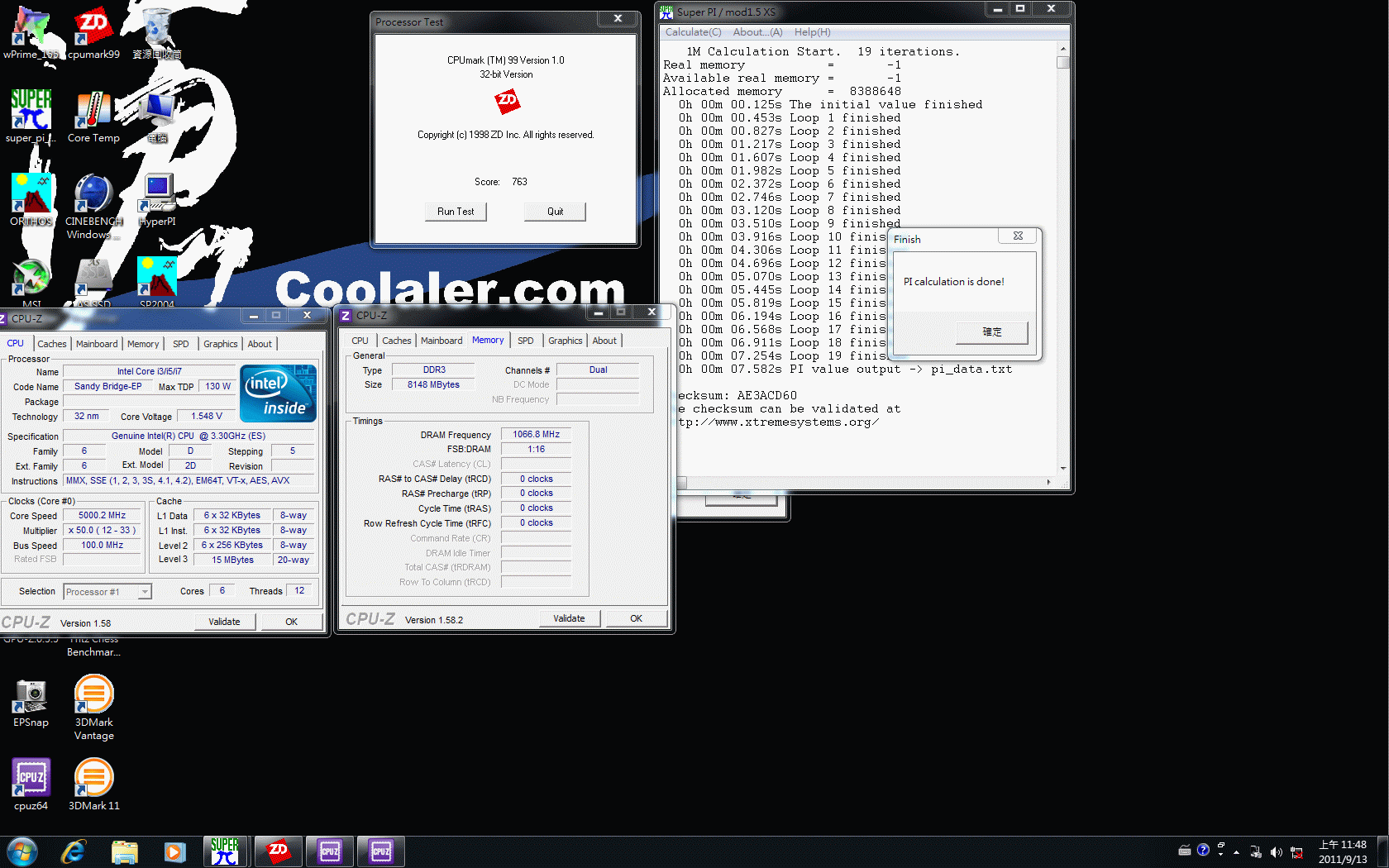Viewport: 1389px width, 868px height.
Task: Open the SP2004 desktop icon
Action: pyautogui.click(x=157, y=282)
